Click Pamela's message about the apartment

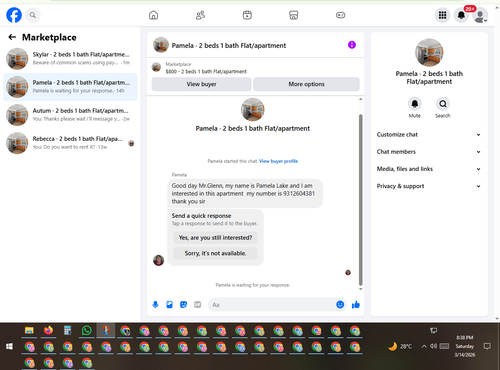click(245, 193)
